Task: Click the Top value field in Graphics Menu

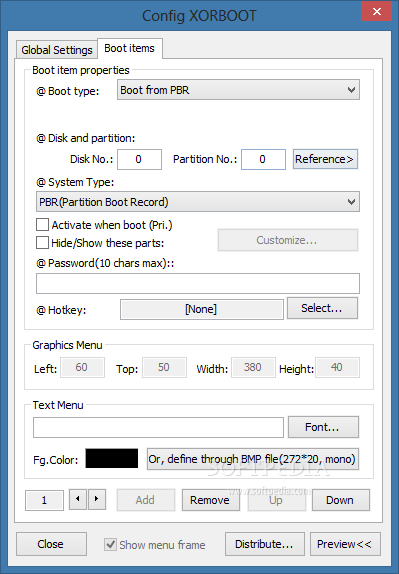Action: (x=164, y=367)
